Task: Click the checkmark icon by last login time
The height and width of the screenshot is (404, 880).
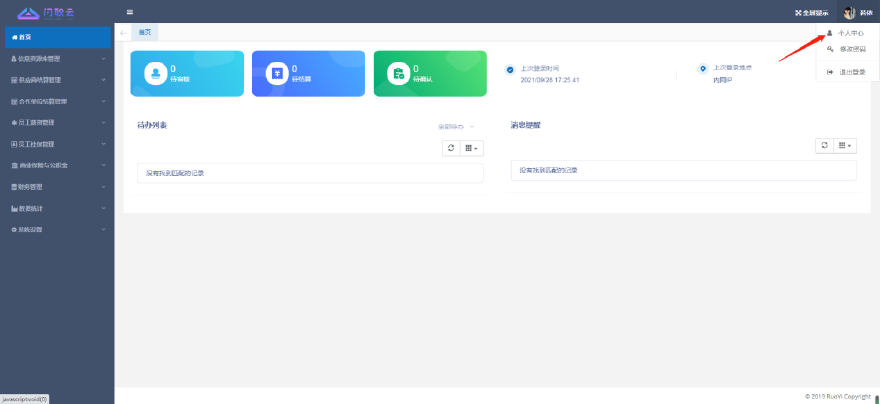Action: [510, 70]
